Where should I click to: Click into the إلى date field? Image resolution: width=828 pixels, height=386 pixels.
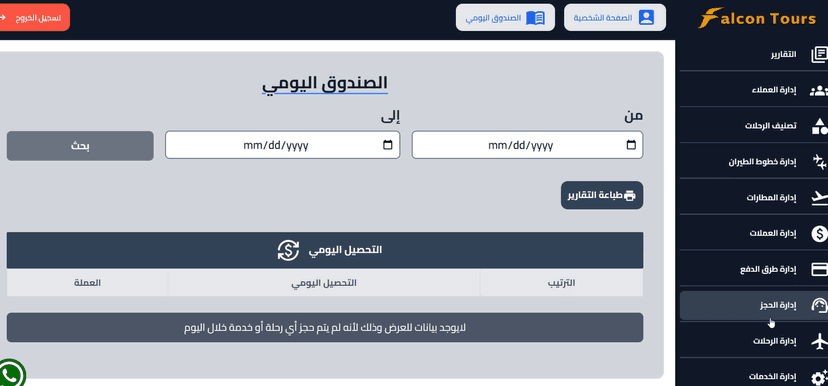[283, 145]
